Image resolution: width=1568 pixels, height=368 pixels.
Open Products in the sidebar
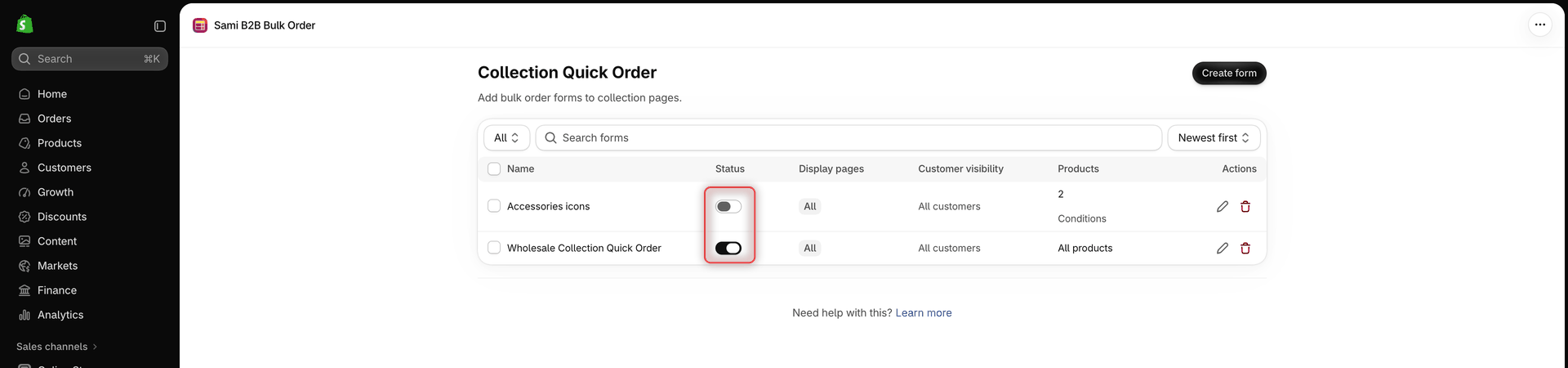[60, 143]
